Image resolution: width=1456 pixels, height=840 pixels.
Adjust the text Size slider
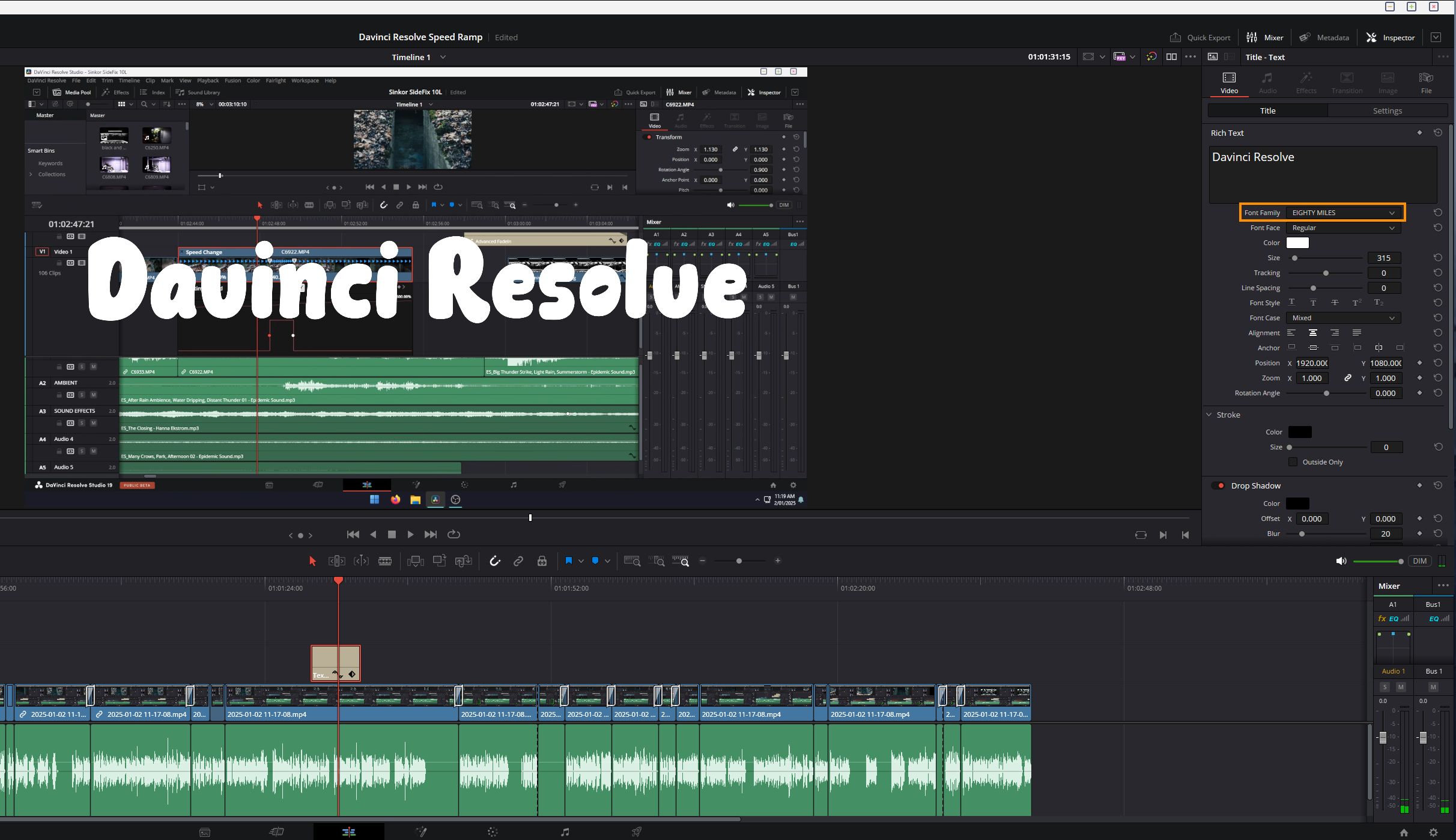[x=1295, y=258]
